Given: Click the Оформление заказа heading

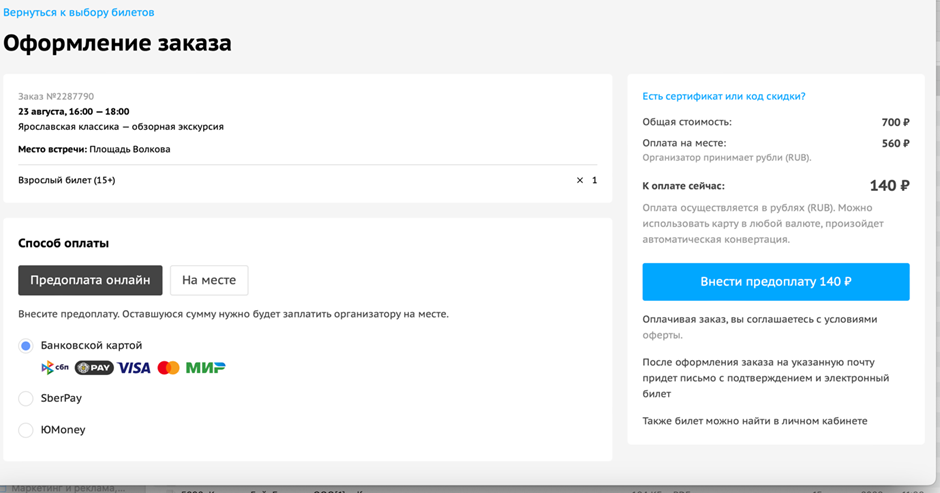Looking at the screenshot, I should pos(117,44).
